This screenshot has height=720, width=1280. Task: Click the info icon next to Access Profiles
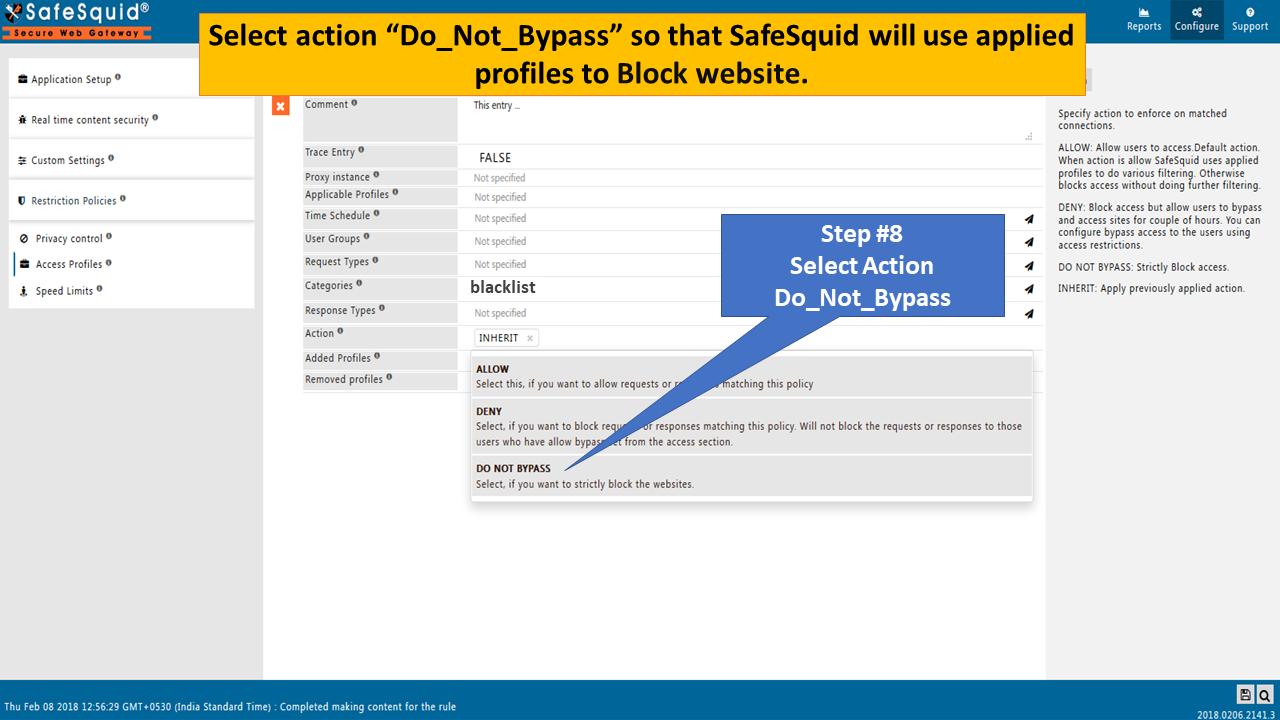(109, 263)
